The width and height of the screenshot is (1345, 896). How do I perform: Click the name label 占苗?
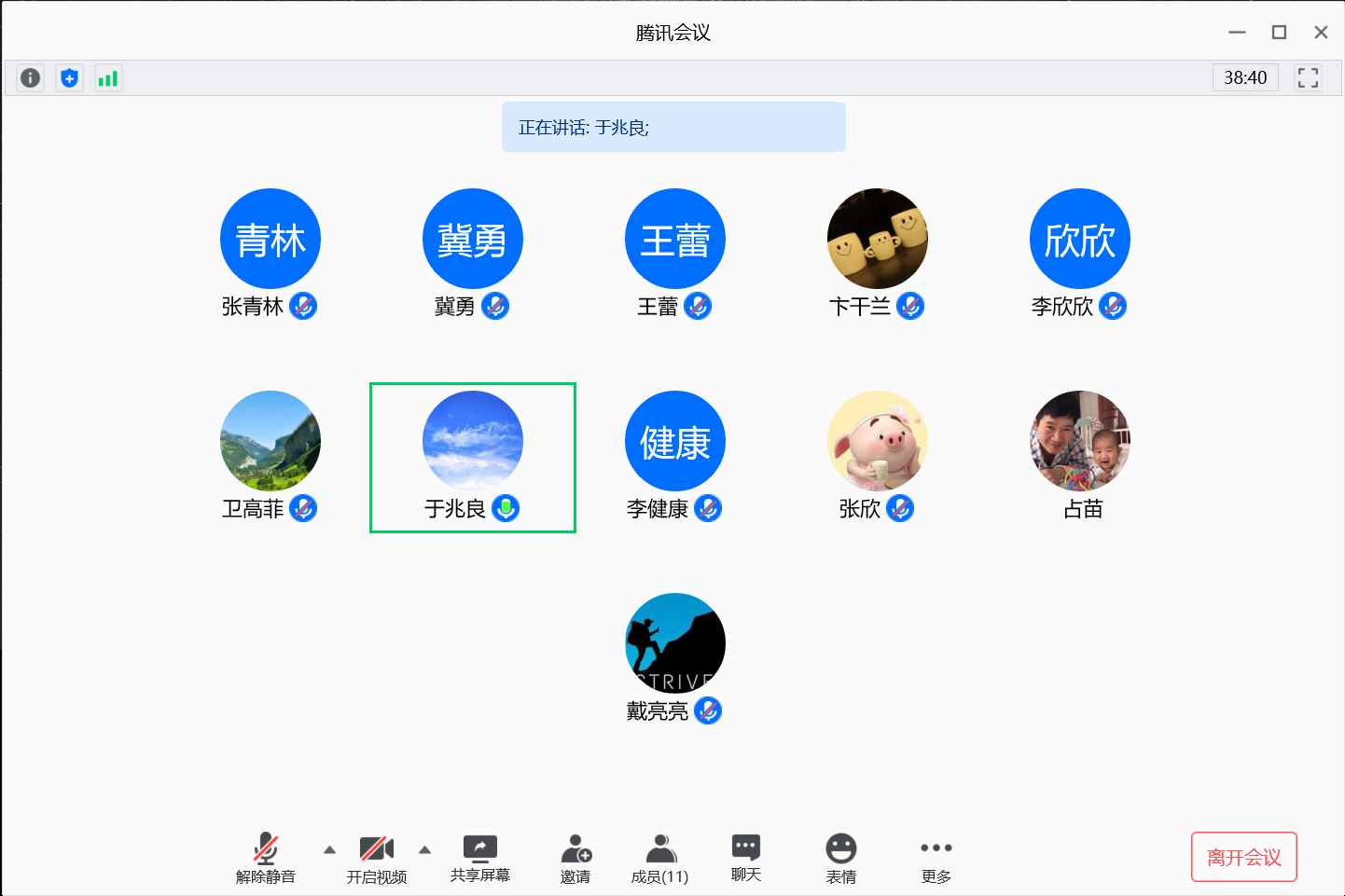1083,509
